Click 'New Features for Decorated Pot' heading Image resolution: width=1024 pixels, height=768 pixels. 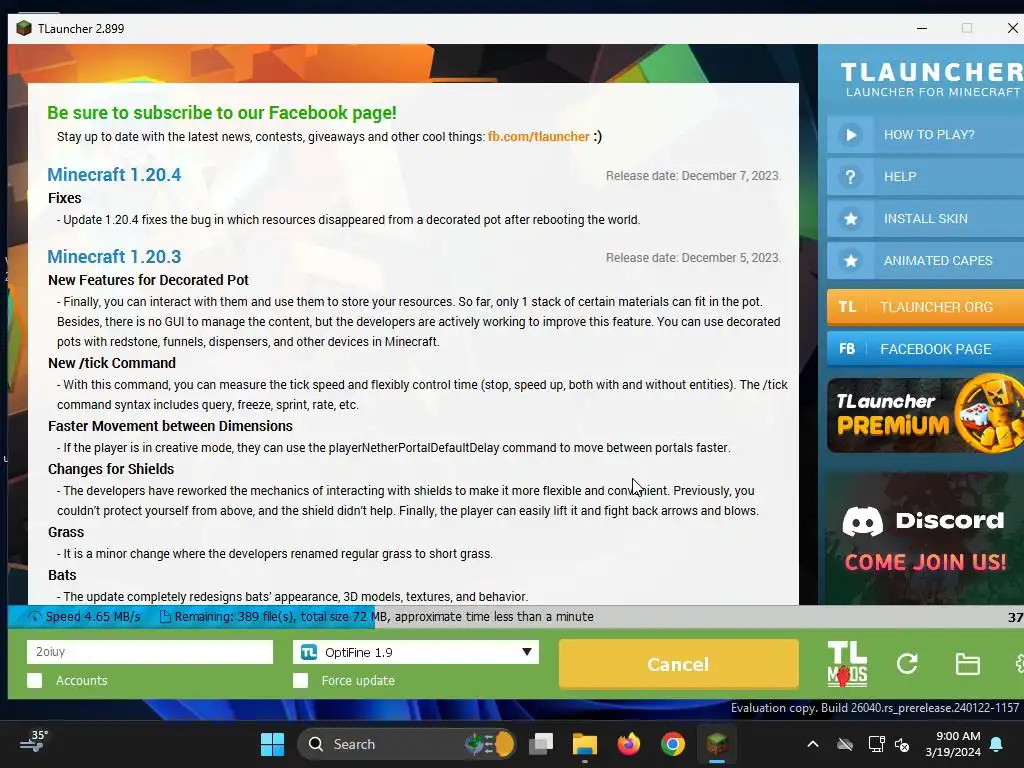(x=148, y=280)
